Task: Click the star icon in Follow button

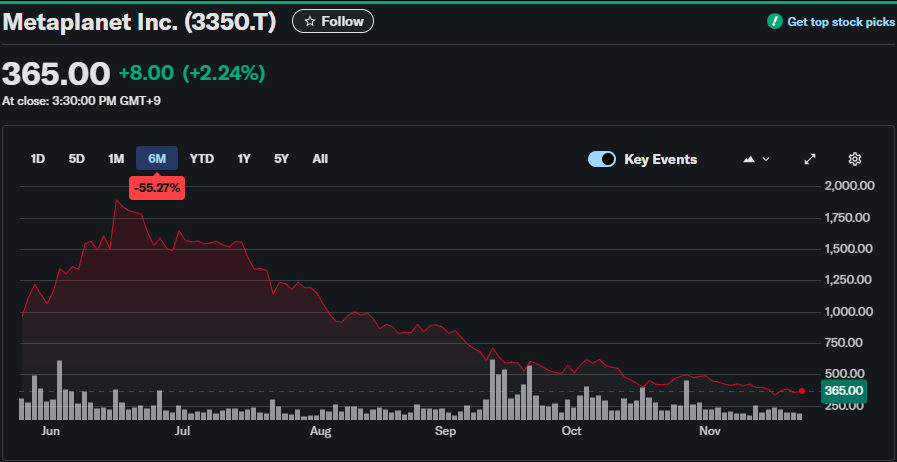Action: pyautogui.click(x=310, y=21)
